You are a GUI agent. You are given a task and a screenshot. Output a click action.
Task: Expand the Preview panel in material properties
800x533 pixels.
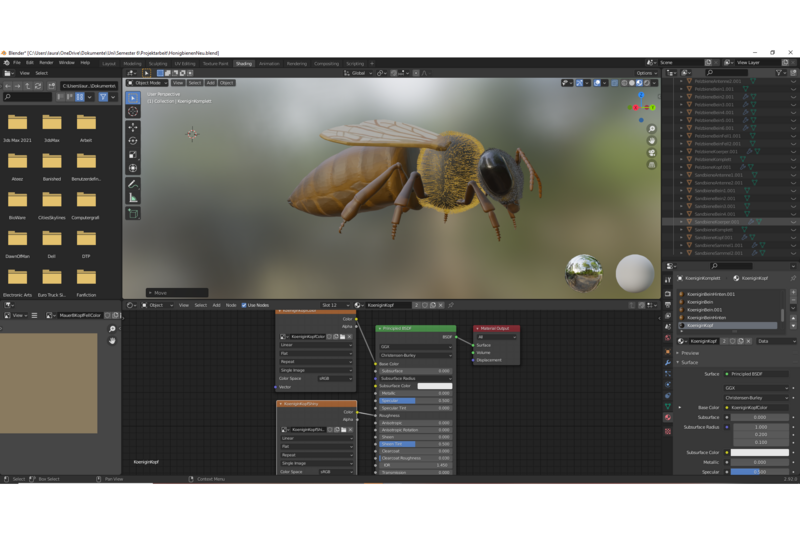[x=690, y=353]
